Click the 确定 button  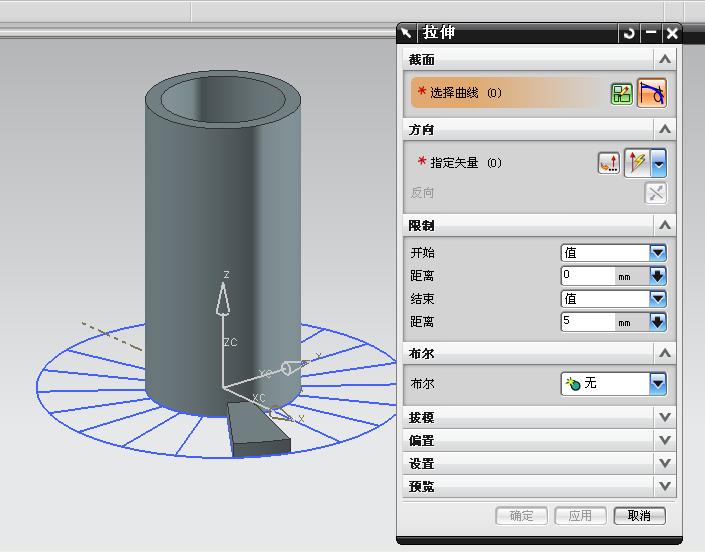click(522, 516)
